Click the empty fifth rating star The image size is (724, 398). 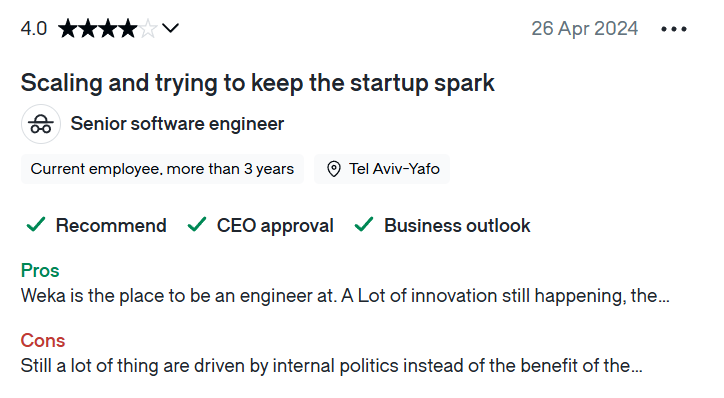click(x=148, y=29)
